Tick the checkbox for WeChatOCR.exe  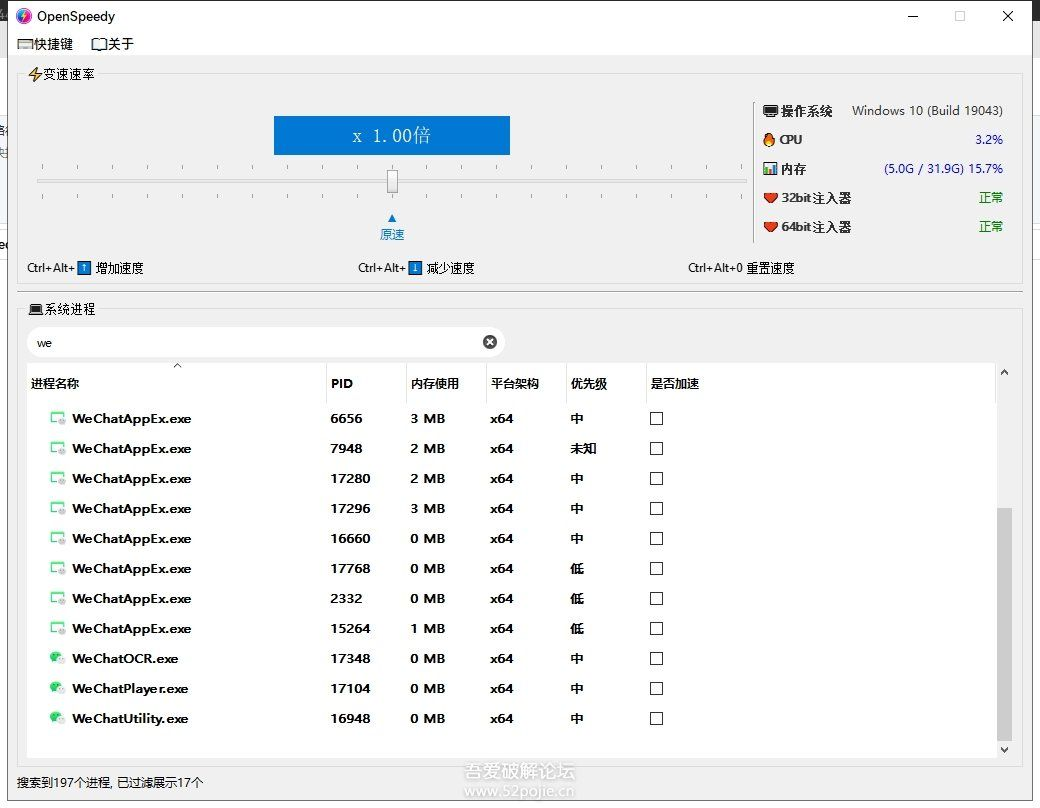(657, 658)
